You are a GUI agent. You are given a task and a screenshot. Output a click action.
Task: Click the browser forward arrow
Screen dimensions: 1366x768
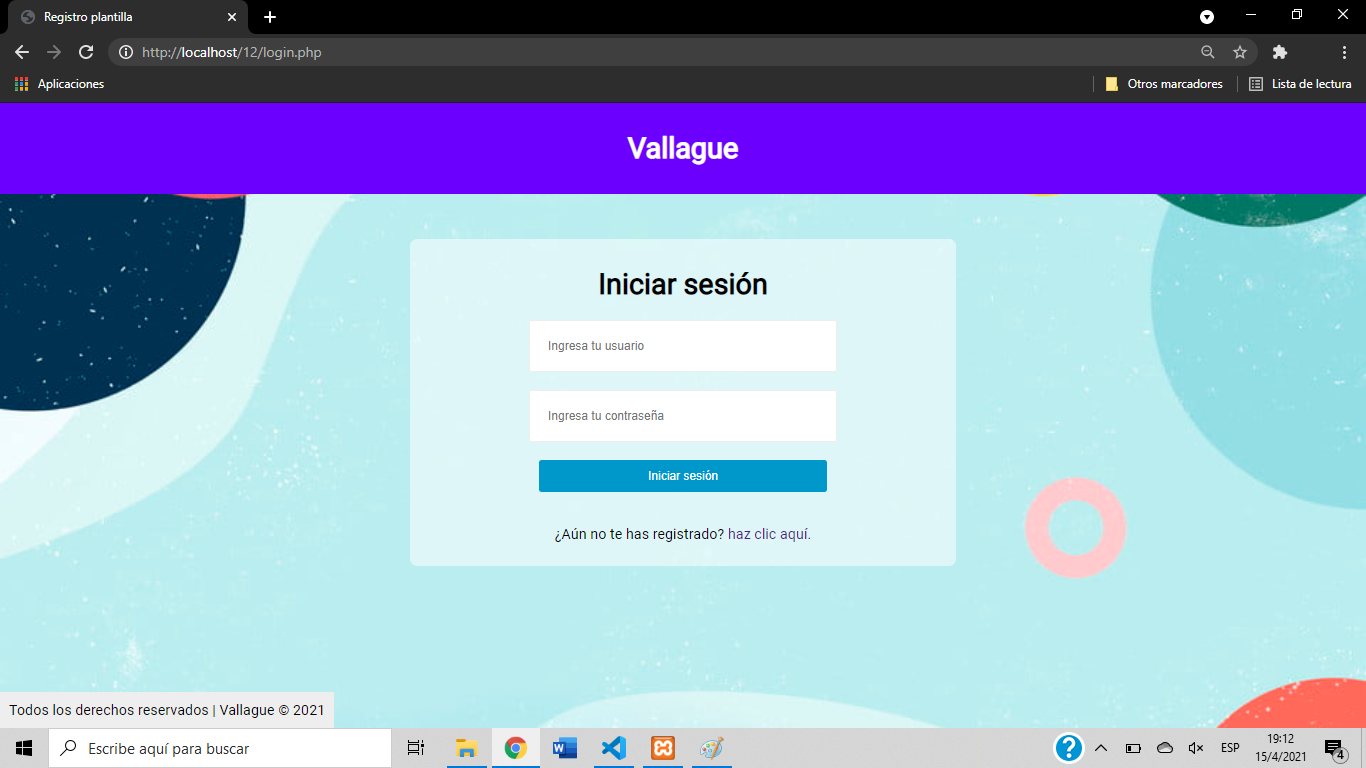(54, 52)
